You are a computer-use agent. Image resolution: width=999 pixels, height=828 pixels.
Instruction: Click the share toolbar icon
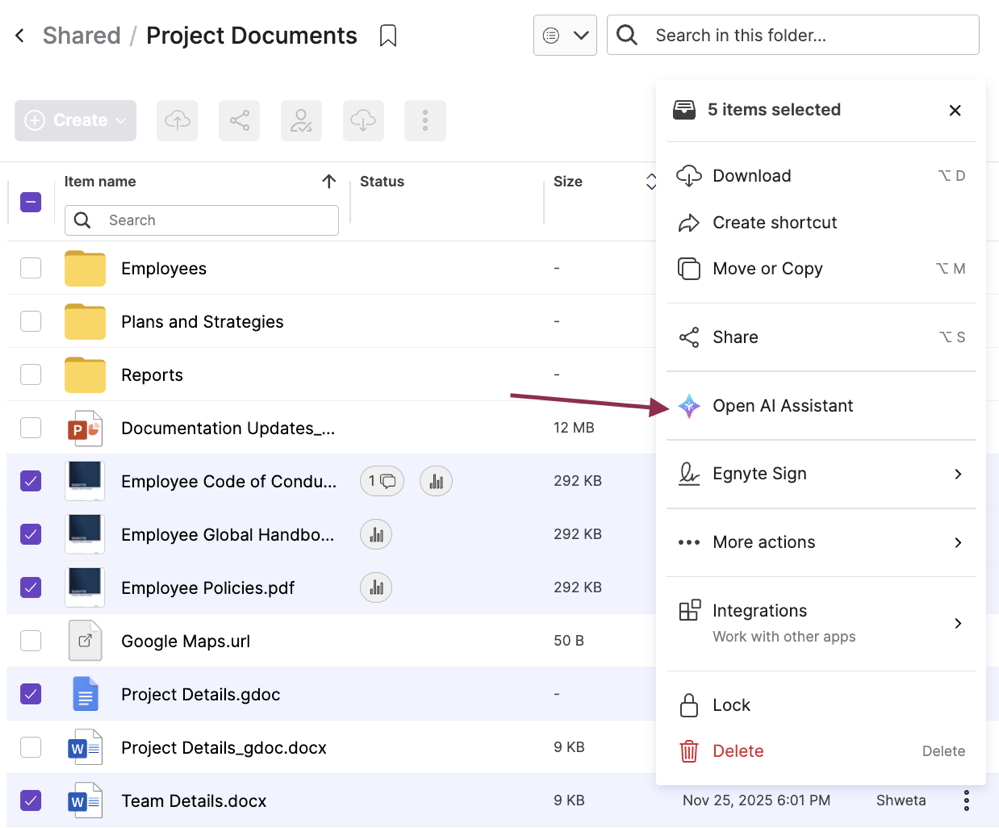pyautogui.click(x=239, y=121)
